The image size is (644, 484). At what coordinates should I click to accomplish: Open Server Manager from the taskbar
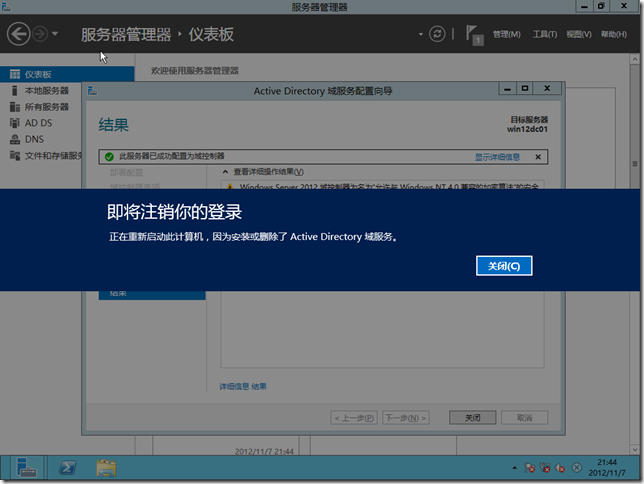tap(26, 468)
